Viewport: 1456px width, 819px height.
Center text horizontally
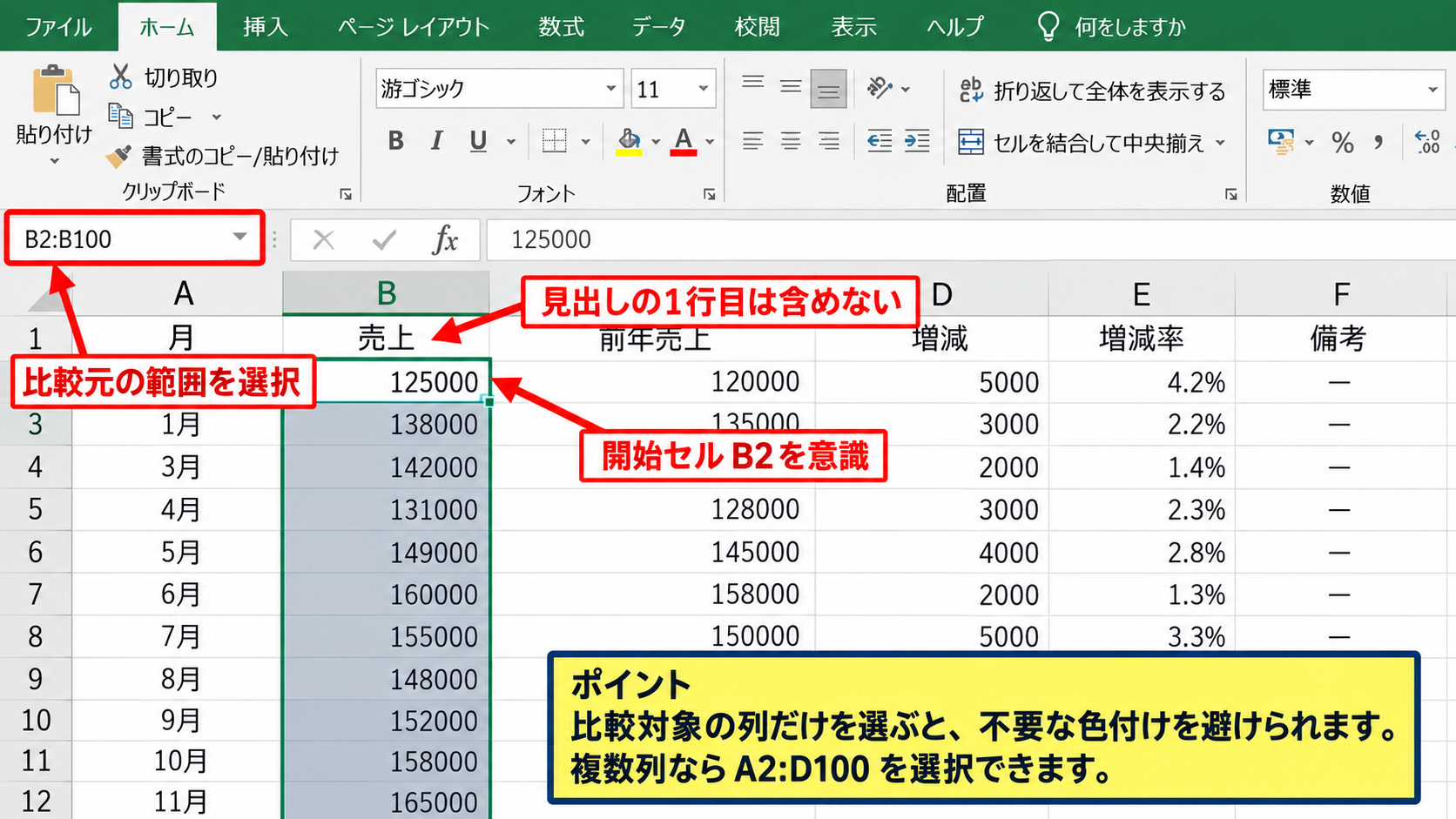tap(791, 141)
